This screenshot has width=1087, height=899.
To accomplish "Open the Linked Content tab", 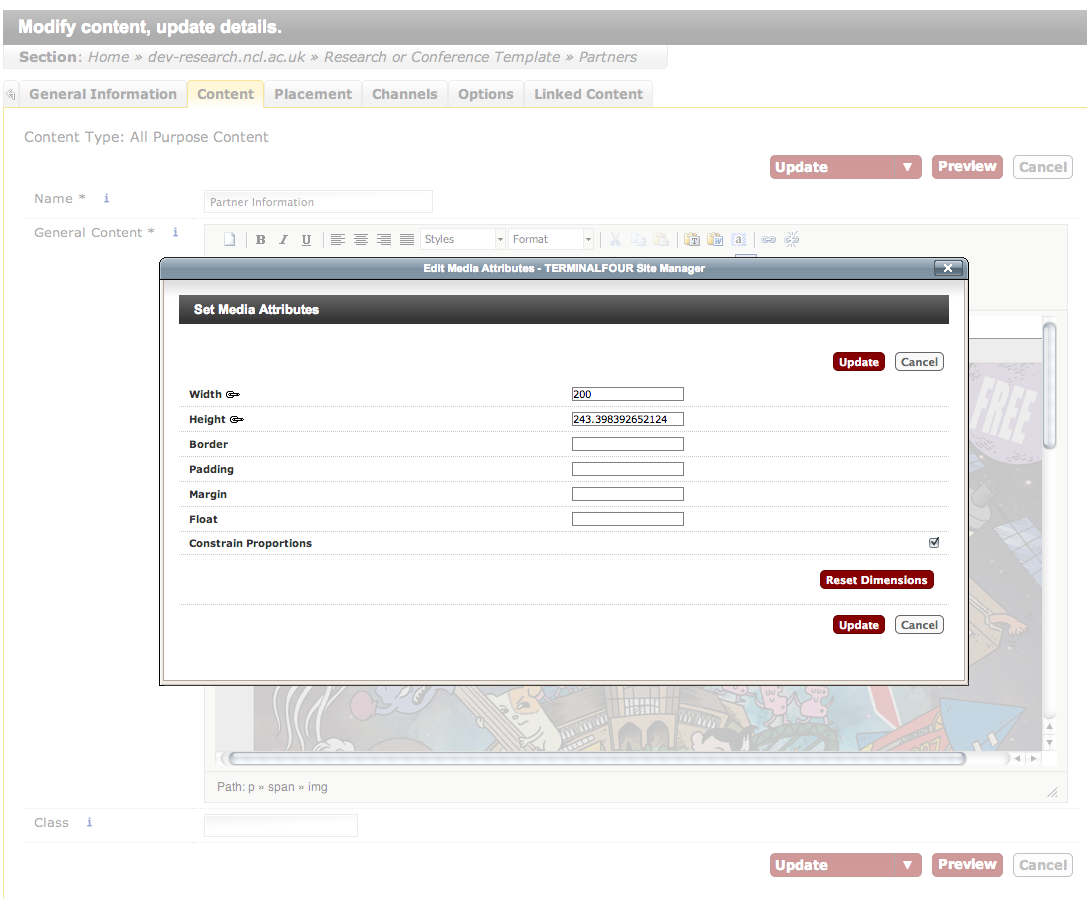I will [x=588, y=94].
